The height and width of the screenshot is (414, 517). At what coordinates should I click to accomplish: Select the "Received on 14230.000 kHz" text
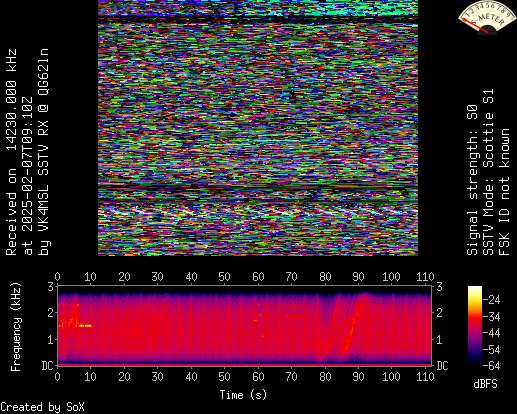[12, 152]
